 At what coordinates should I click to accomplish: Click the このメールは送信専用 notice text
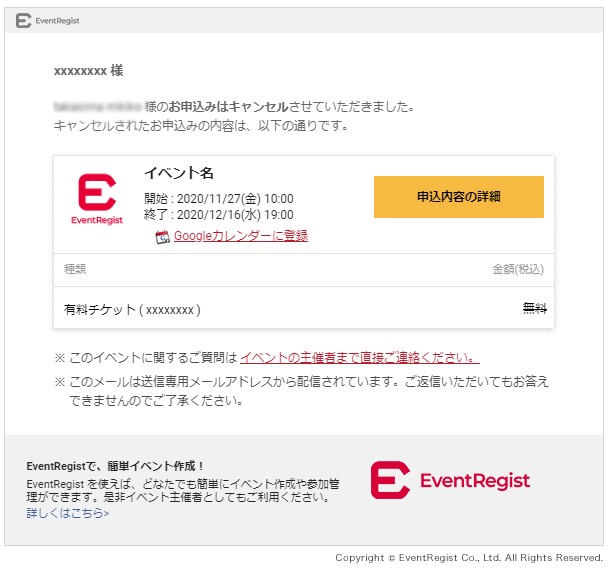click(309, 391)
